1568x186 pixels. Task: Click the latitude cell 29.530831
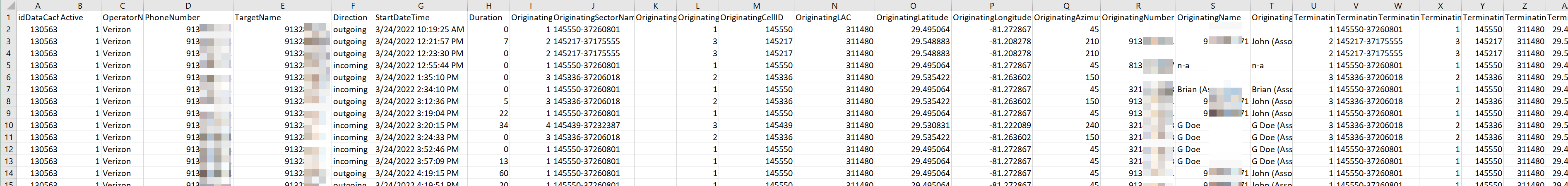point(913,125)
